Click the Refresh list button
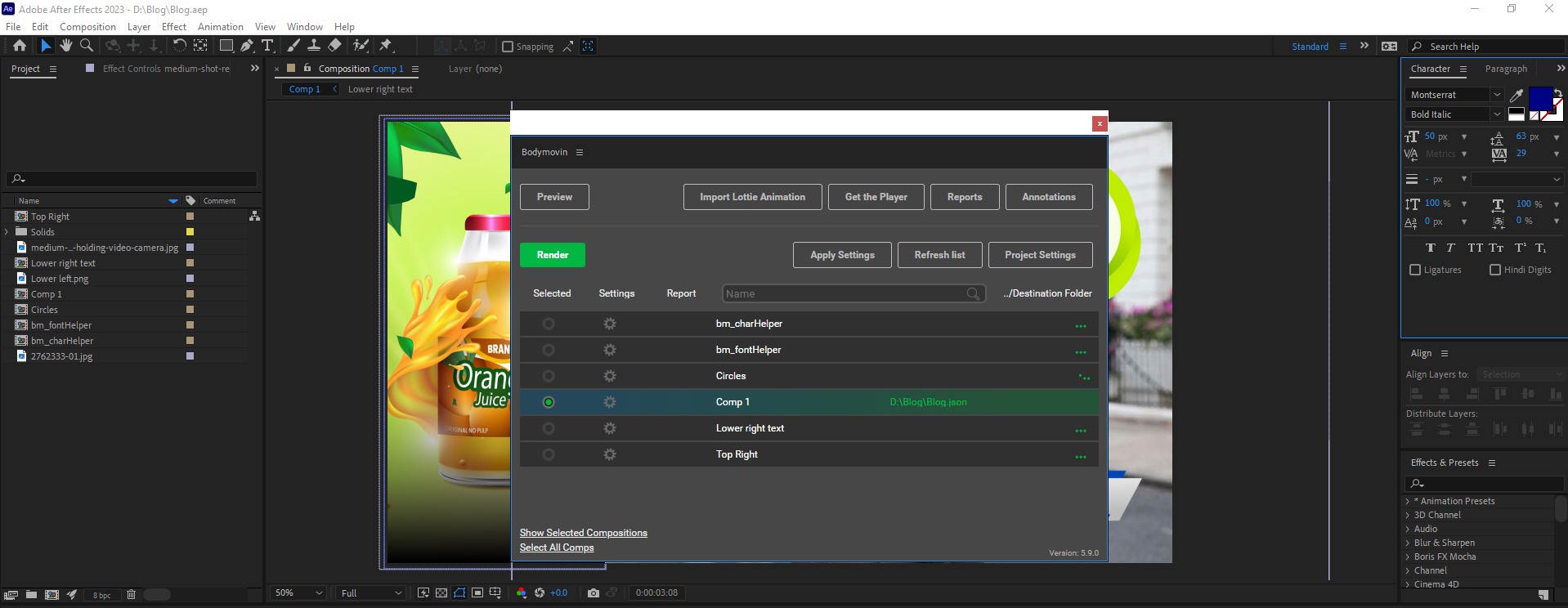Viewport: 1568px width, 608px height. tap(939, 255)
